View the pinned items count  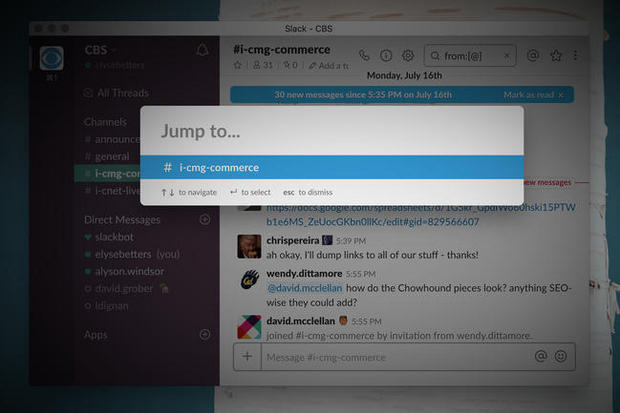point(291,65)
